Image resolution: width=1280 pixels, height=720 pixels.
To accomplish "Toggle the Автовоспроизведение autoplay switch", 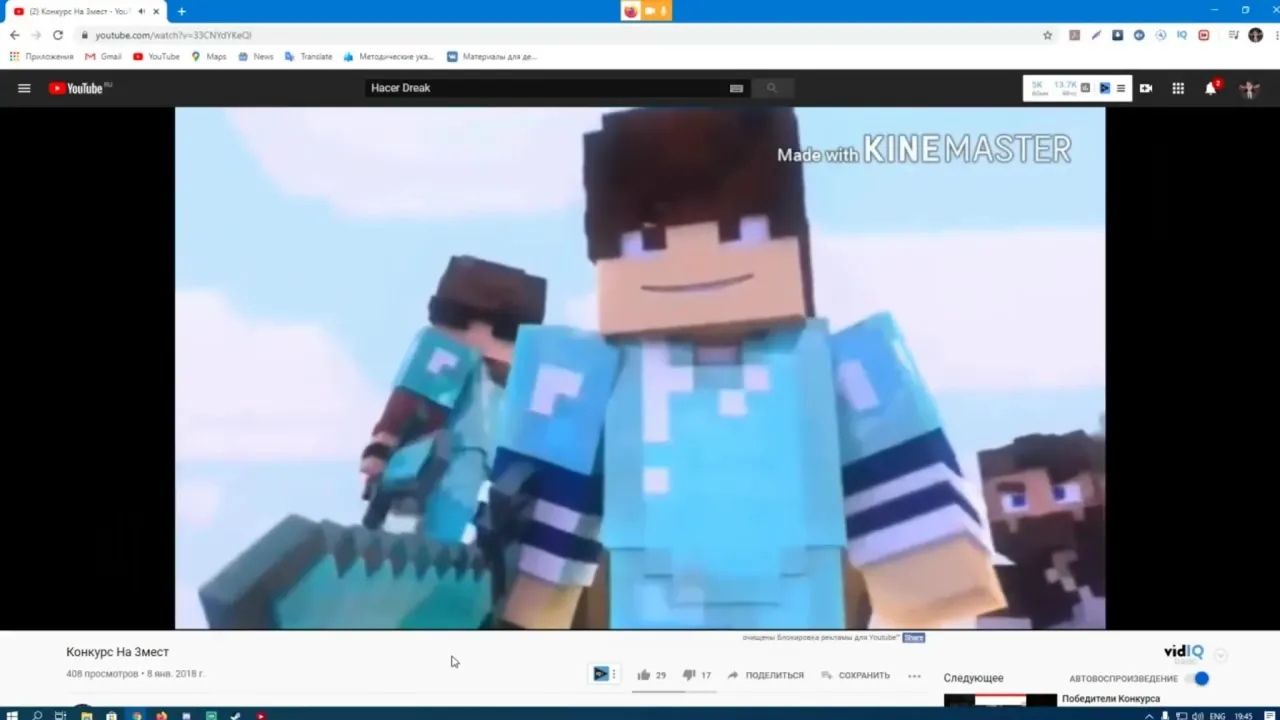I will pos(1198,678).
